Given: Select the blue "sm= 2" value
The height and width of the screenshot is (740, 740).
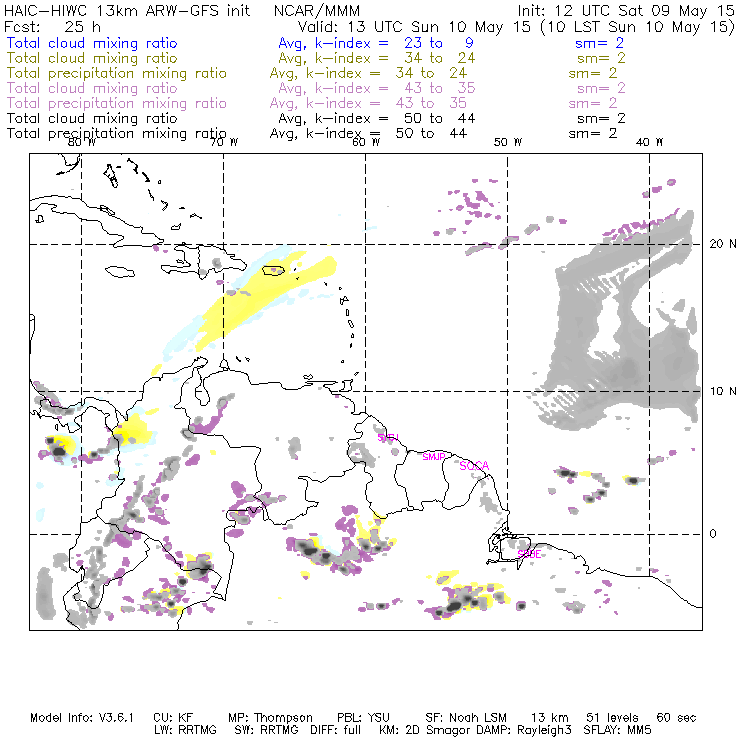Looking at the screenshot, I should point(599,43).
